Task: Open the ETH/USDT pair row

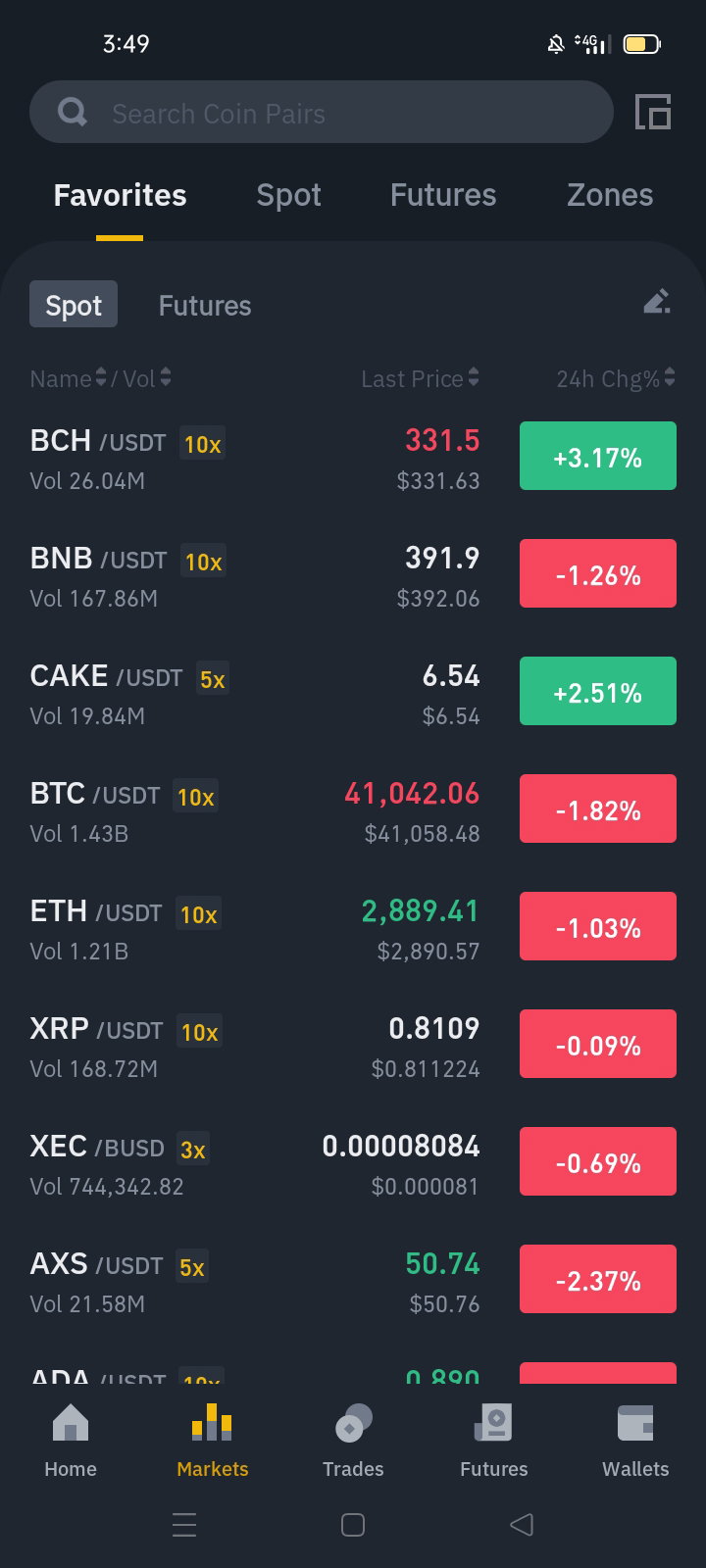Action: tap(353, 928)
